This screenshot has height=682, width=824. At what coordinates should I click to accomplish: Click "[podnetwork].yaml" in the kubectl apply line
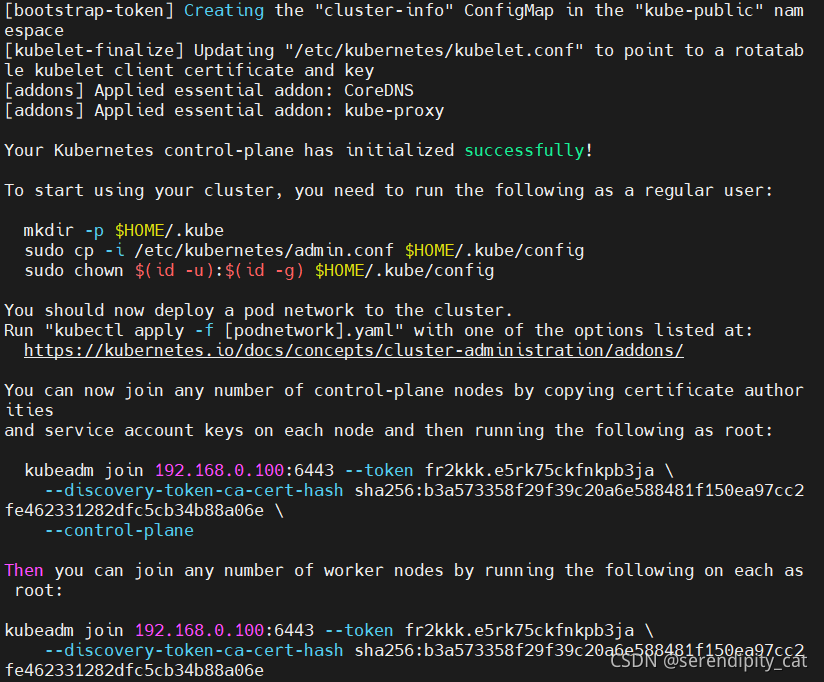[x=309, y=330]
